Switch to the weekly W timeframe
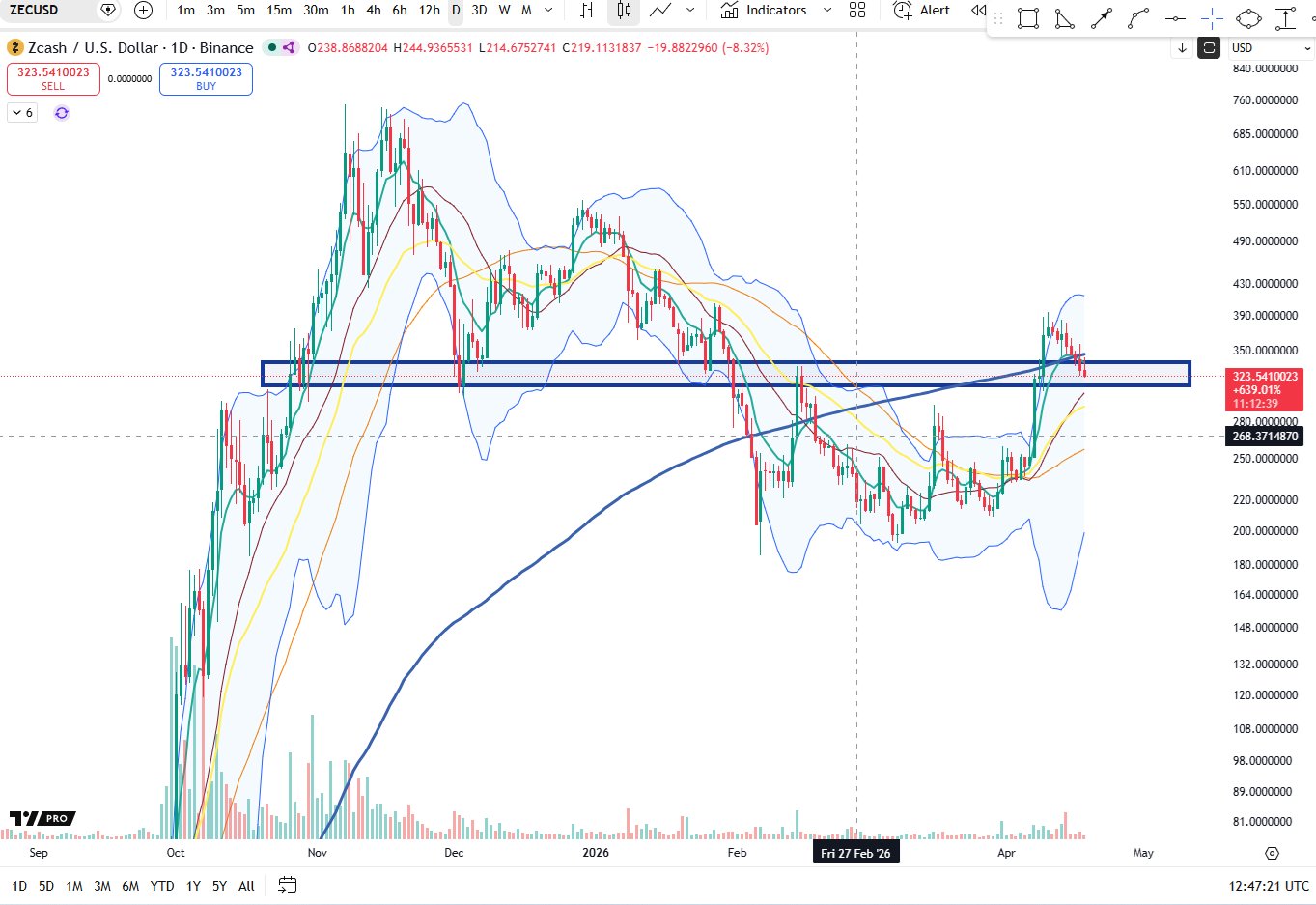This screenshot has width=1316, height=905. click(504, 10)
